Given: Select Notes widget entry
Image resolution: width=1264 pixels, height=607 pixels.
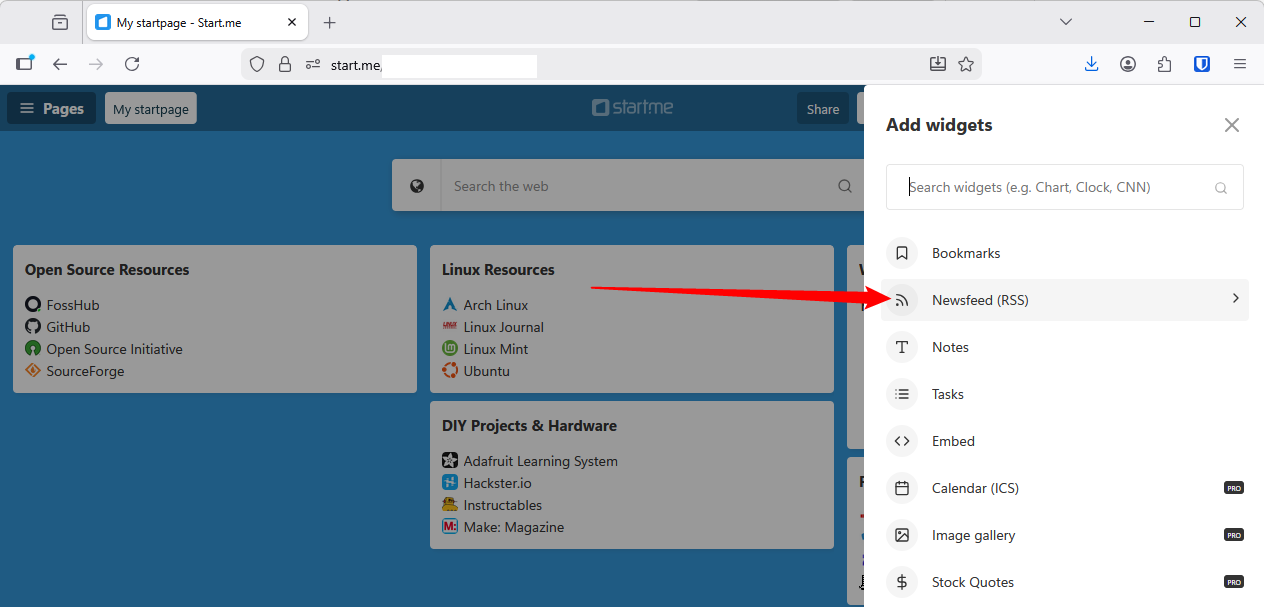Looking at the screenshot, I should tap(1065, 347).
